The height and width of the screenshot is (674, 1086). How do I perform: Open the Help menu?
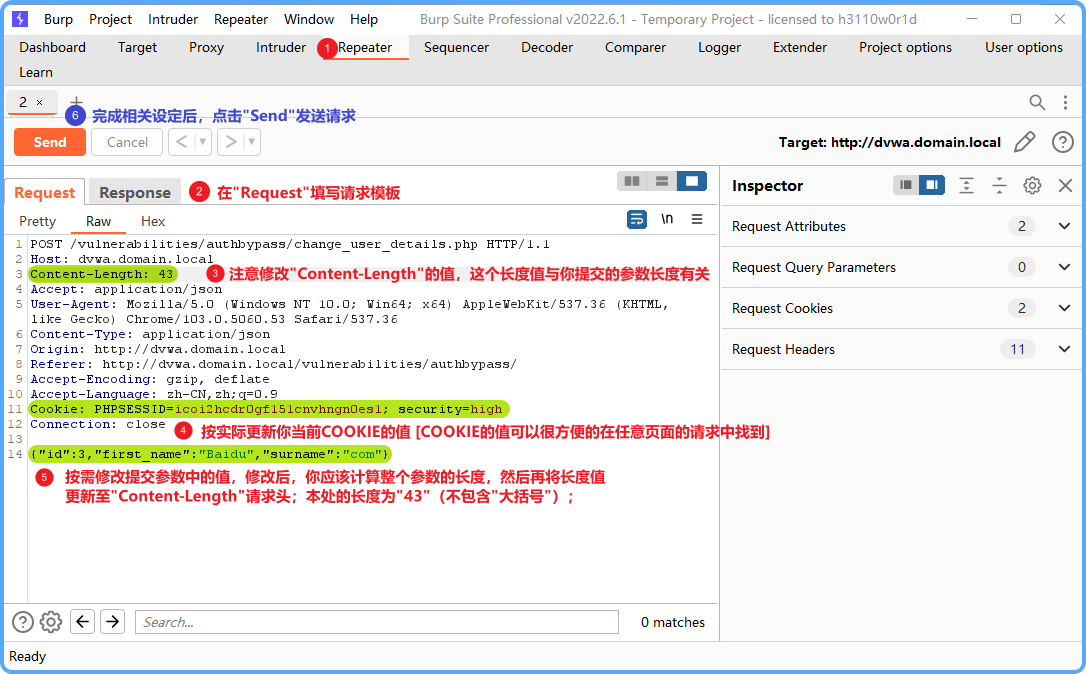[x=364, y=19]
